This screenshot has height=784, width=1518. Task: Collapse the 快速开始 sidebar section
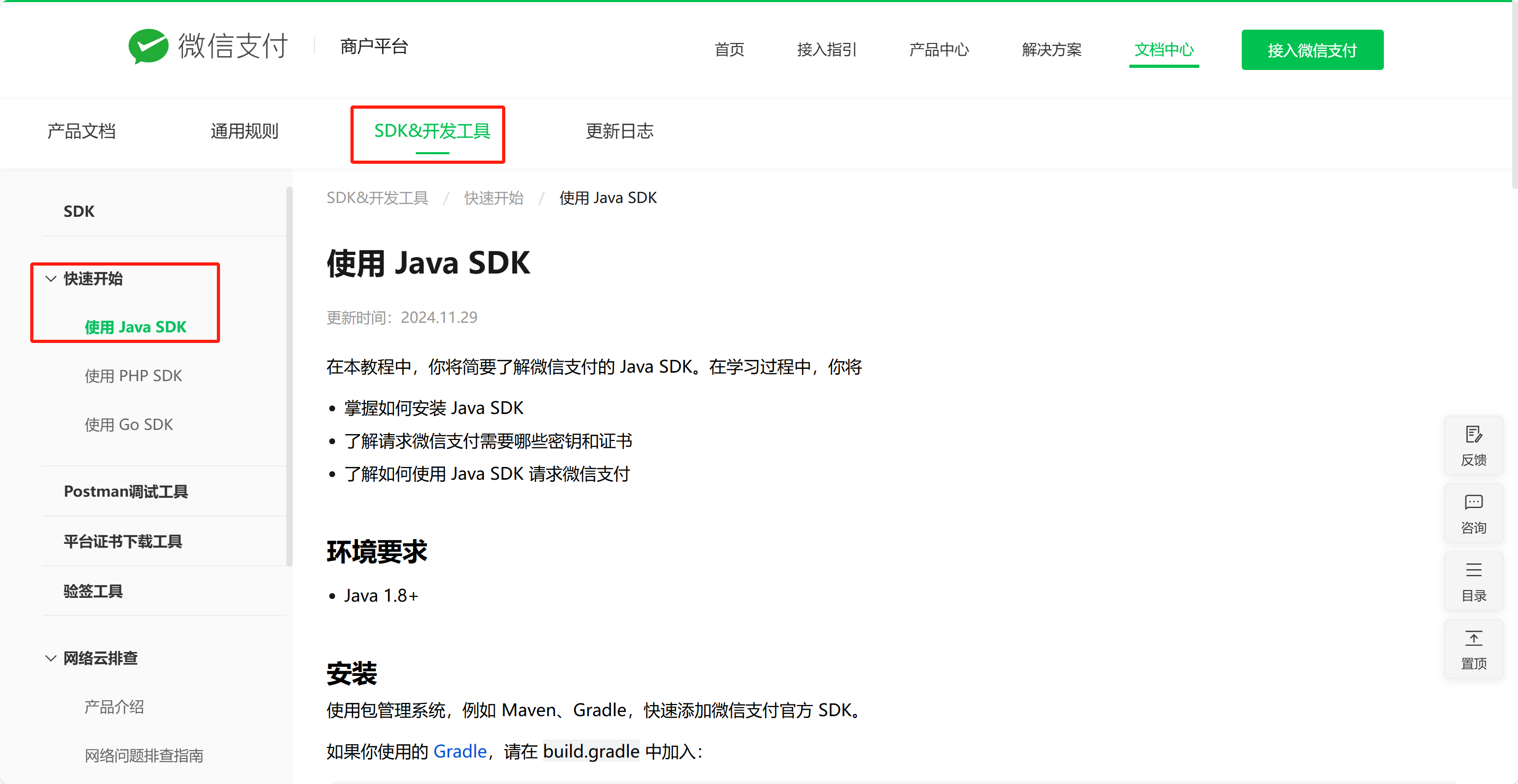pos(51,279)
